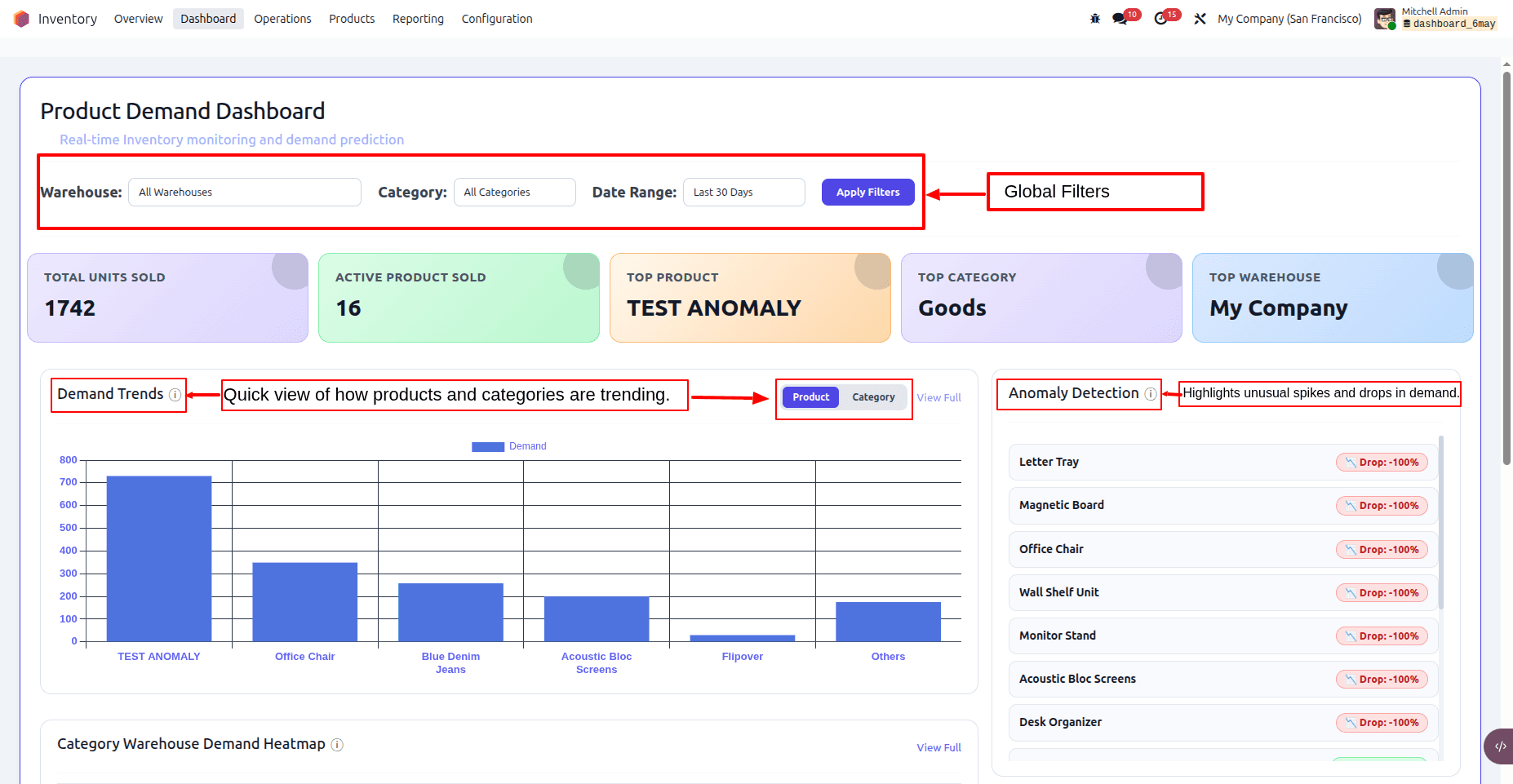
Task: Click the Apply Filters button
Action: pyautogui.click(x=867, y=193)
